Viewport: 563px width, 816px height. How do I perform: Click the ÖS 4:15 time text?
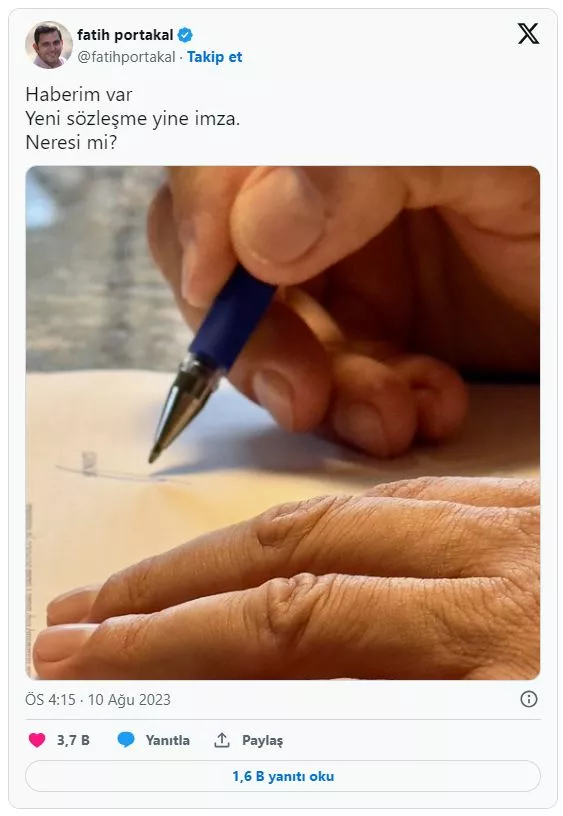click(50, 699)
